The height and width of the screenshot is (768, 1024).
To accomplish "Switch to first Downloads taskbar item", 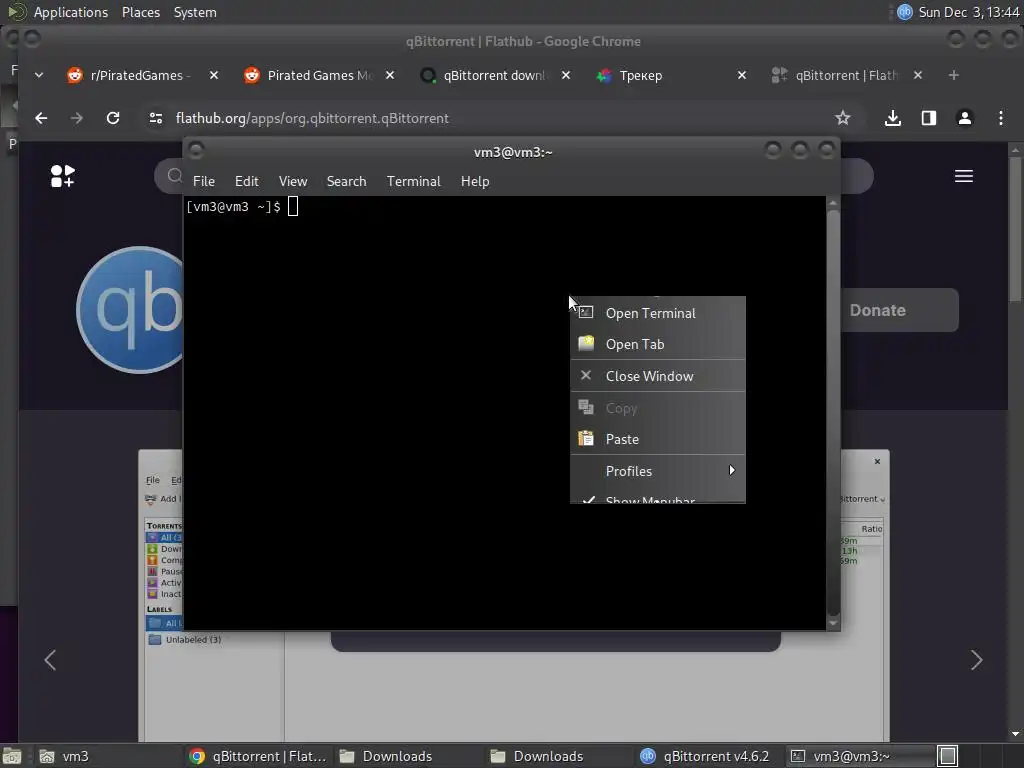I will point(409,756).
